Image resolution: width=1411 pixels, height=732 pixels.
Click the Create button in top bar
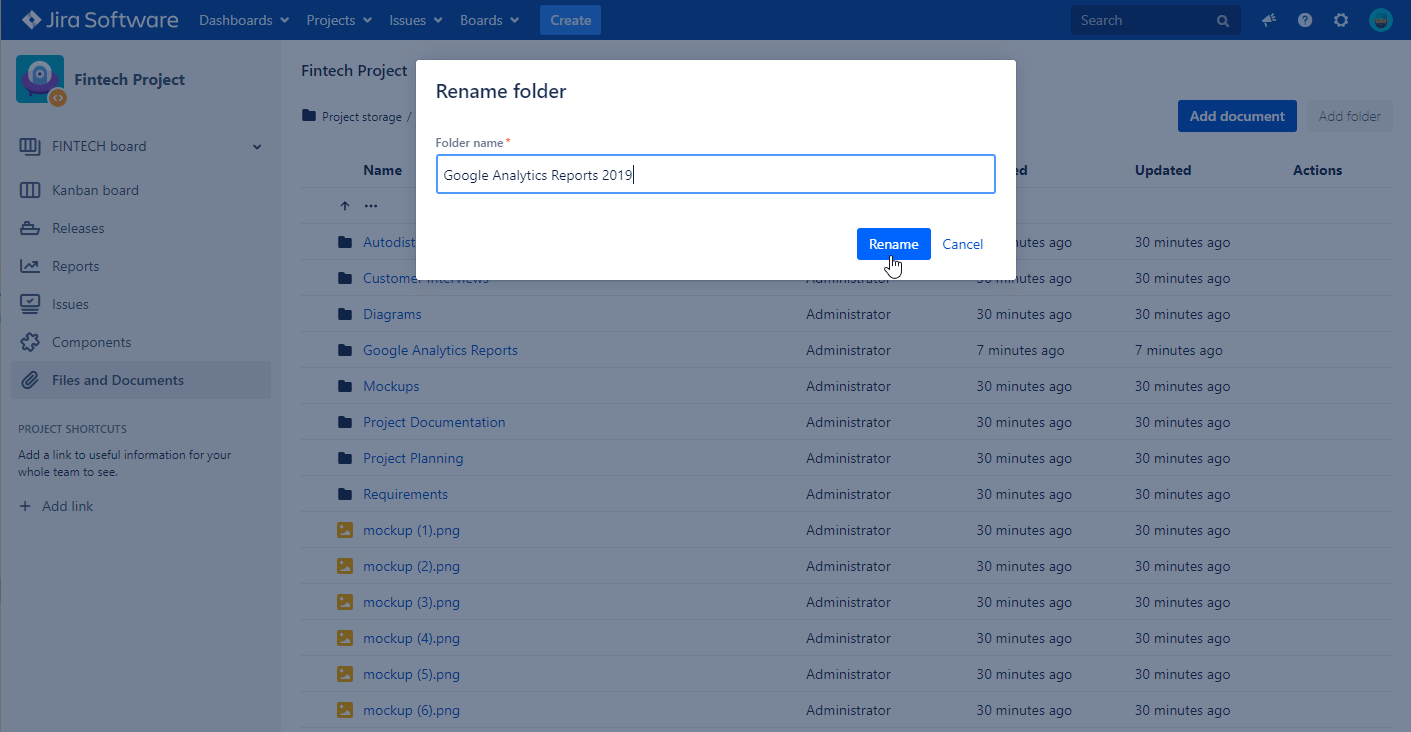pyautogui.click(x=570, y=20)
